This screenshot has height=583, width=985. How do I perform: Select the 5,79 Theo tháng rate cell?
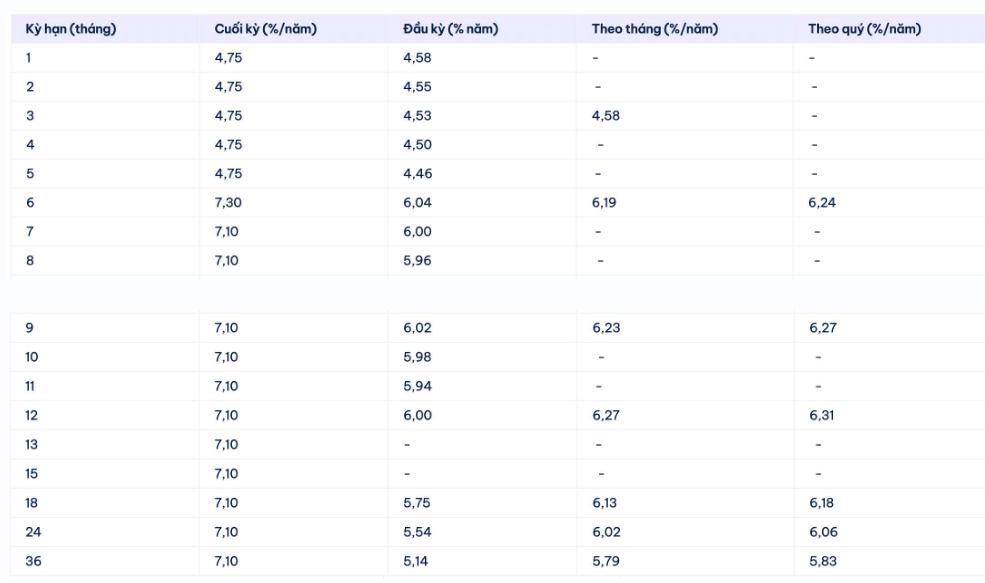pyautogui.click(x=606, y=561)
